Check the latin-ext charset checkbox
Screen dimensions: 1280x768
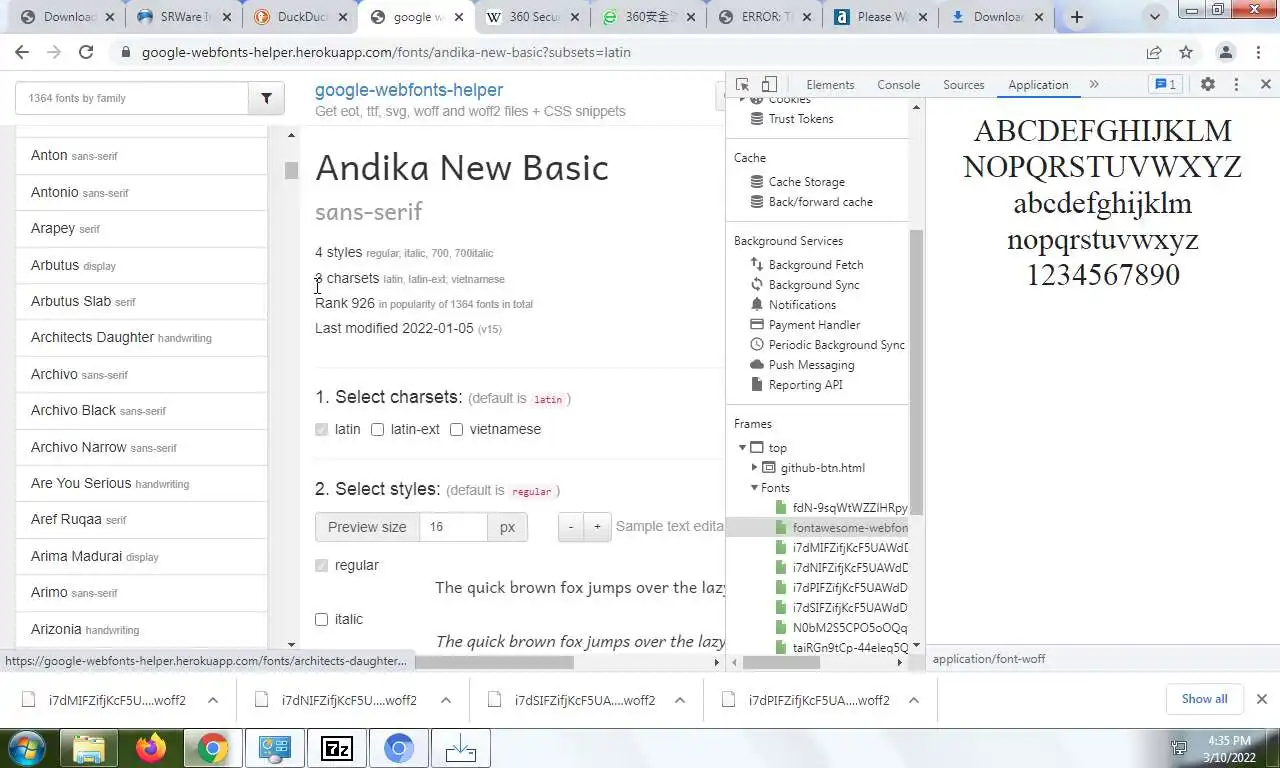[377, 429]
